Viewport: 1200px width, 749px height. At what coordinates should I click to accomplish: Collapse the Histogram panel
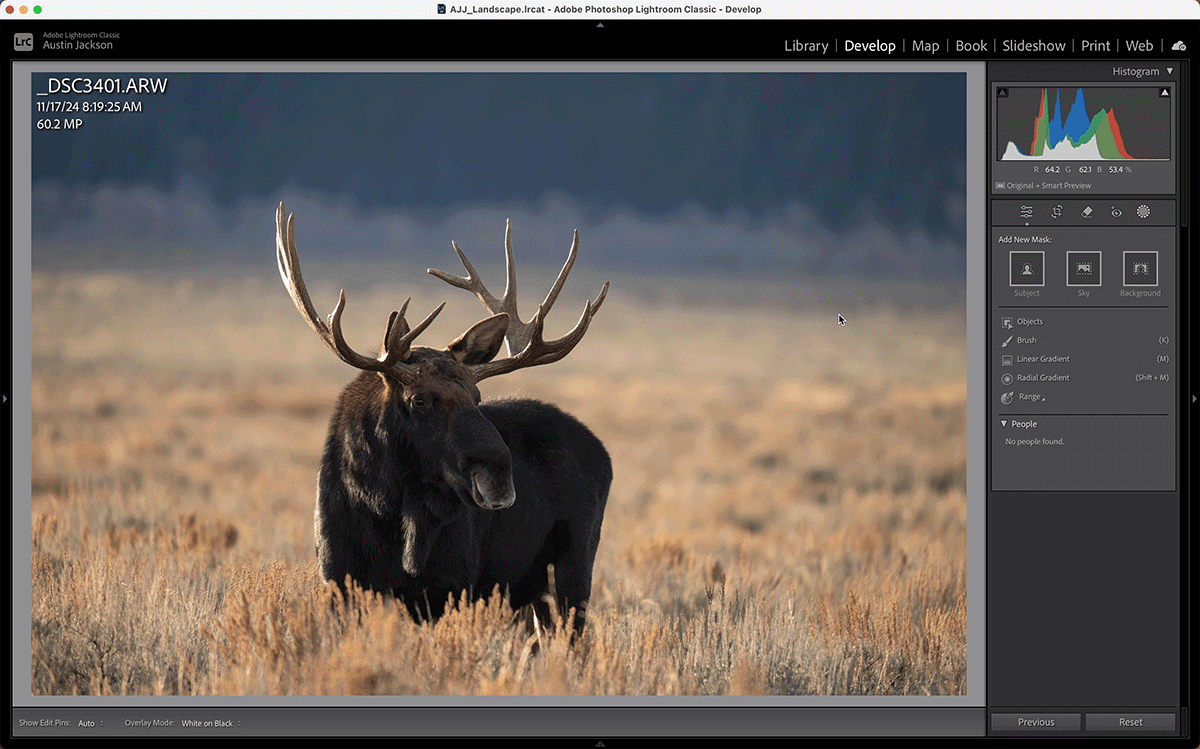[1170, 72]
